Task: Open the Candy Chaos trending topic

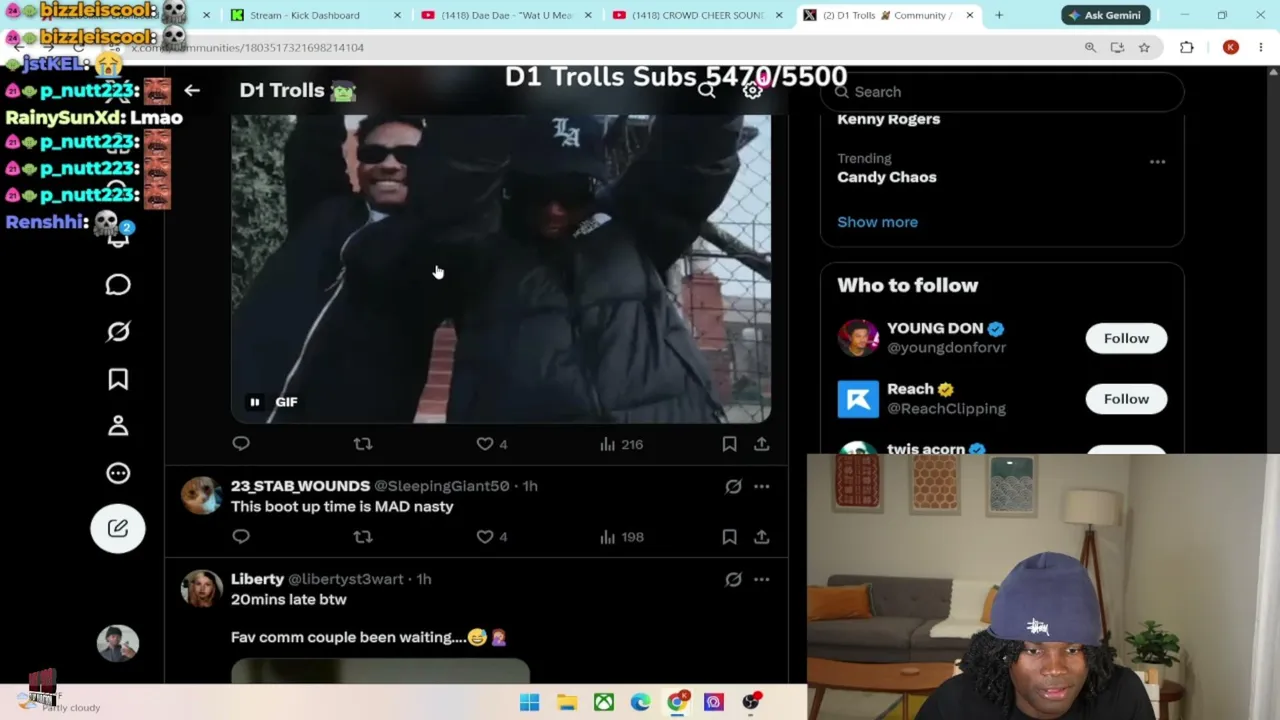Action: tap(887, 177)
